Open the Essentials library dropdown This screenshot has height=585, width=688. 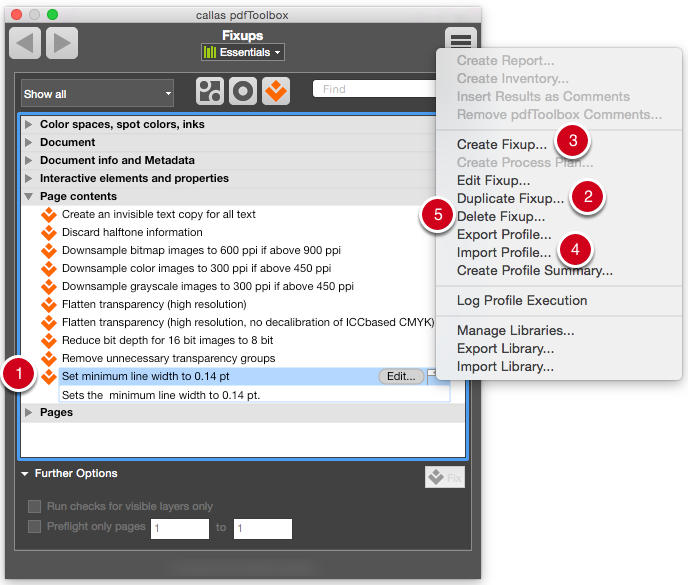tap(243, 52)
